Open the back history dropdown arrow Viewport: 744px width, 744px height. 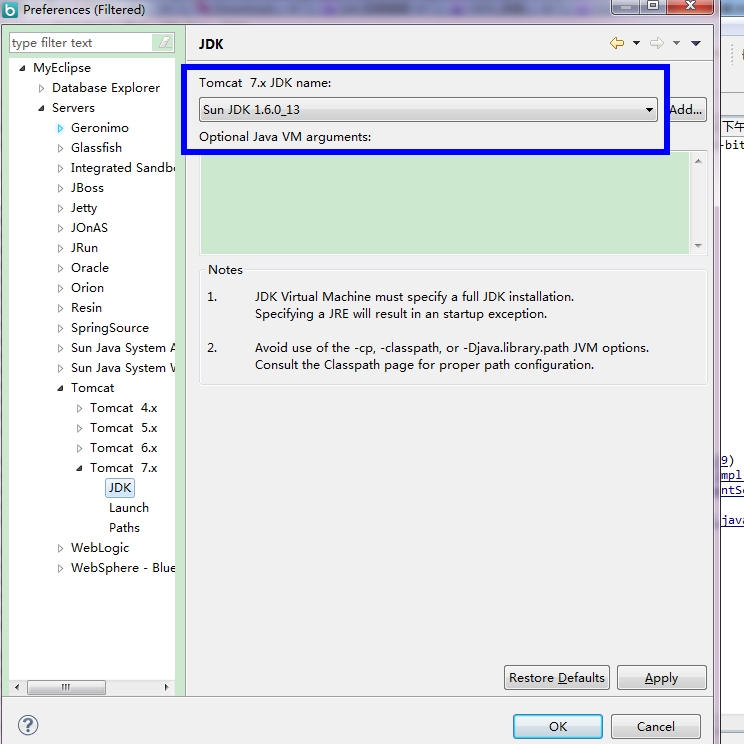coord(636,43)
